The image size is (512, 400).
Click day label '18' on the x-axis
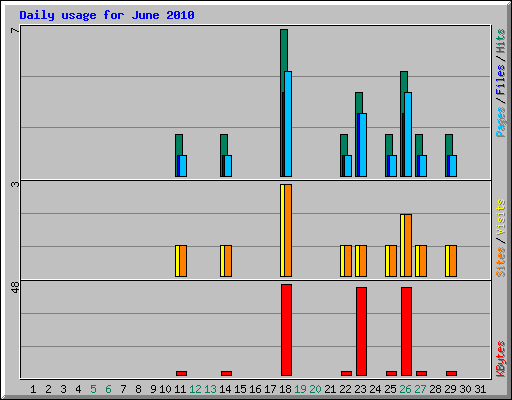coord(285,389)
